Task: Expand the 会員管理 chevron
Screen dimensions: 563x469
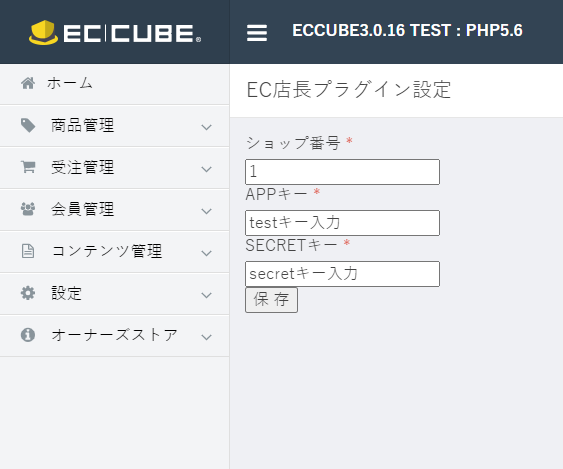Action: [206, 211]
